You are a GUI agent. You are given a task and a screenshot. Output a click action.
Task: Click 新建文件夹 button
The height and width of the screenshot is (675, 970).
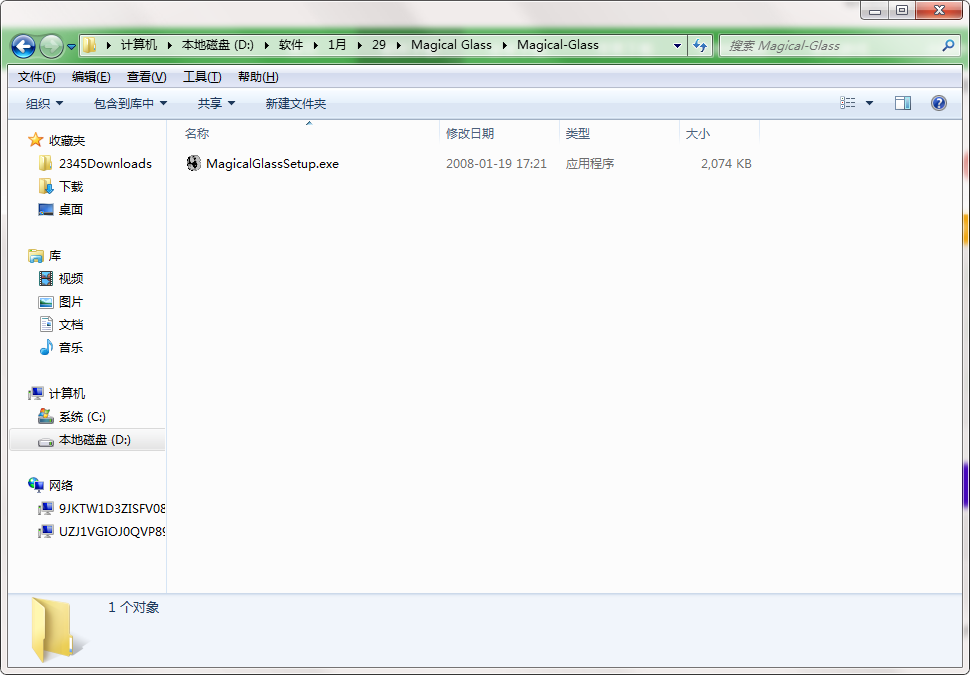coord(296,103)
